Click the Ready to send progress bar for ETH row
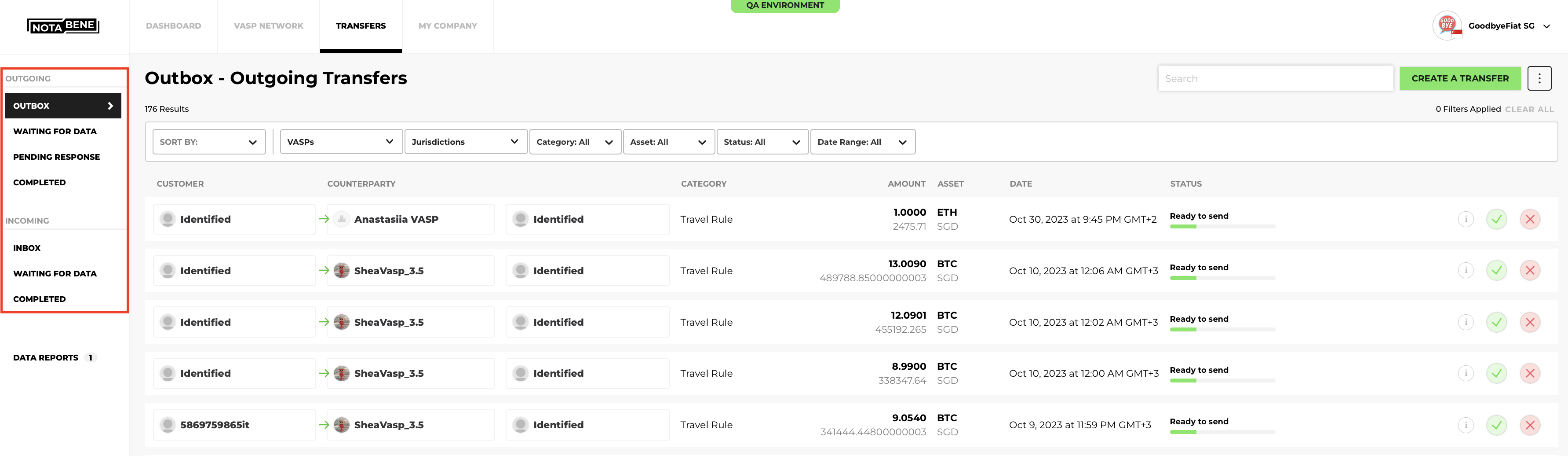This screenshot has width=1568, height=456. (1222, 226)
